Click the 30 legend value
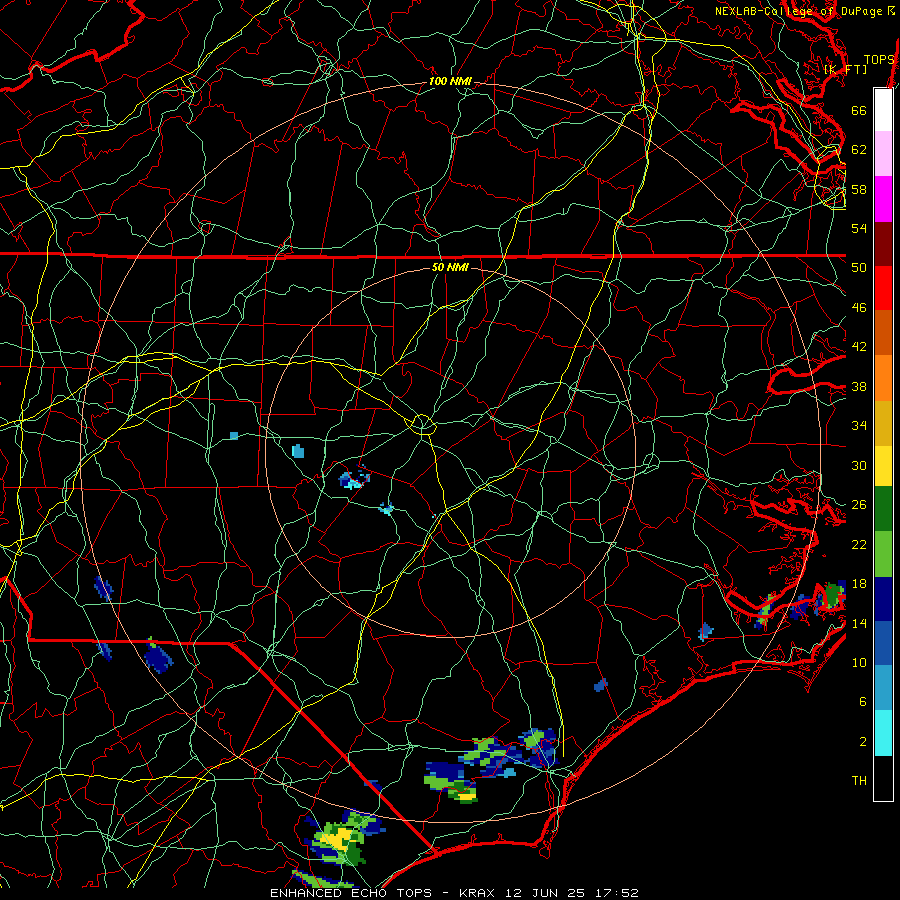Image resolution: width=900 pixels, height=900 pixels. coord(859,465)
